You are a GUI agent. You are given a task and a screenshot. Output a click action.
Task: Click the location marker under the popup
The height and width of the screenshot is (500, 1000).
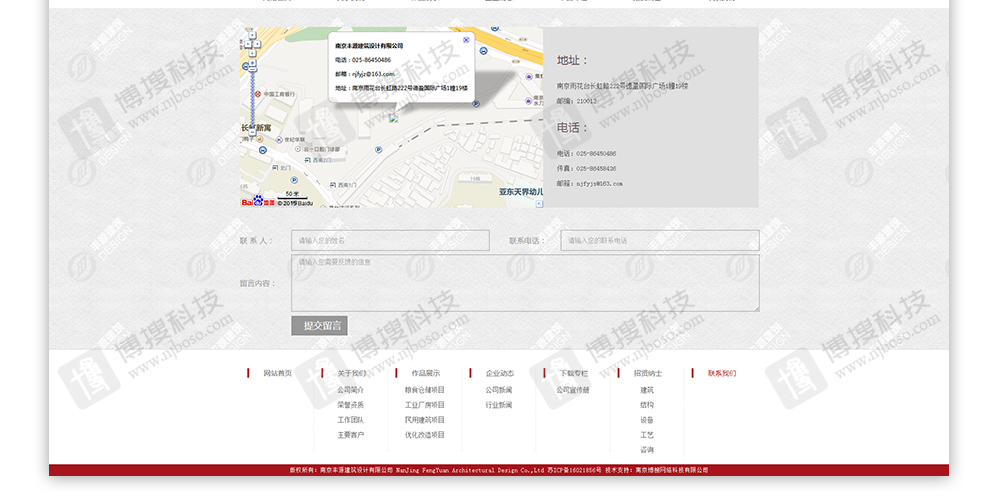394,118
